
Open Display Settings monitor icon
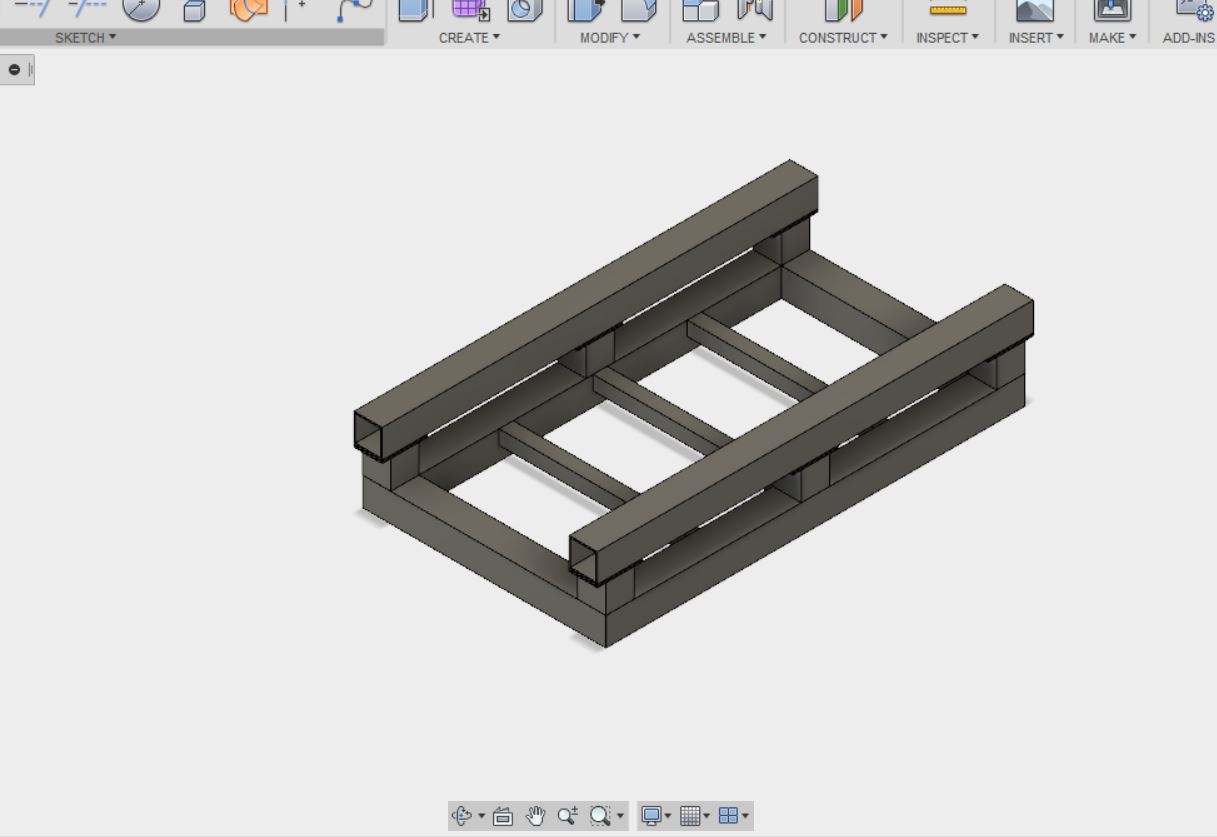651,816
